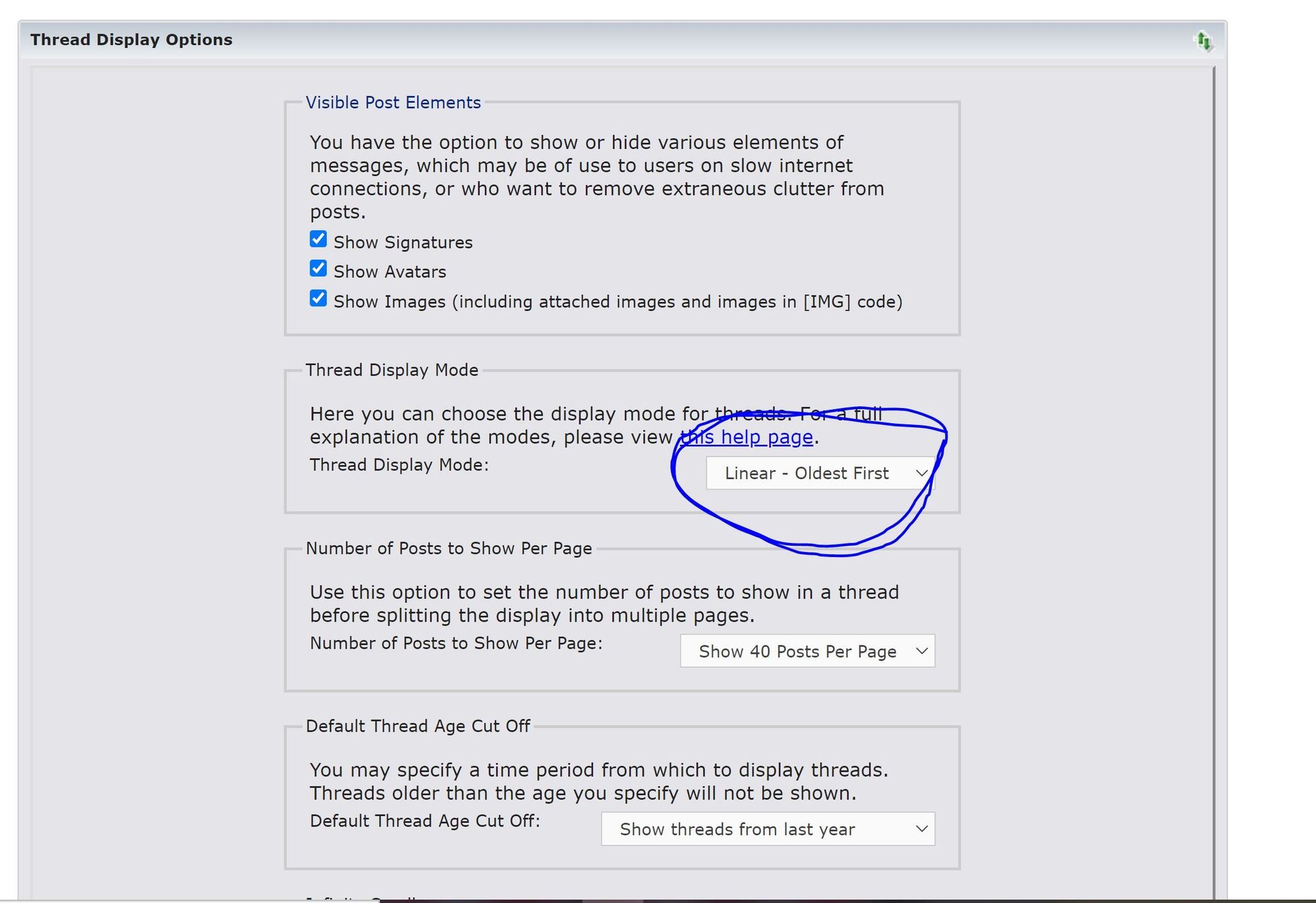Open the Linear - Oldest First dropdown
Screen dimensions: 1316x903
[820, 473]
